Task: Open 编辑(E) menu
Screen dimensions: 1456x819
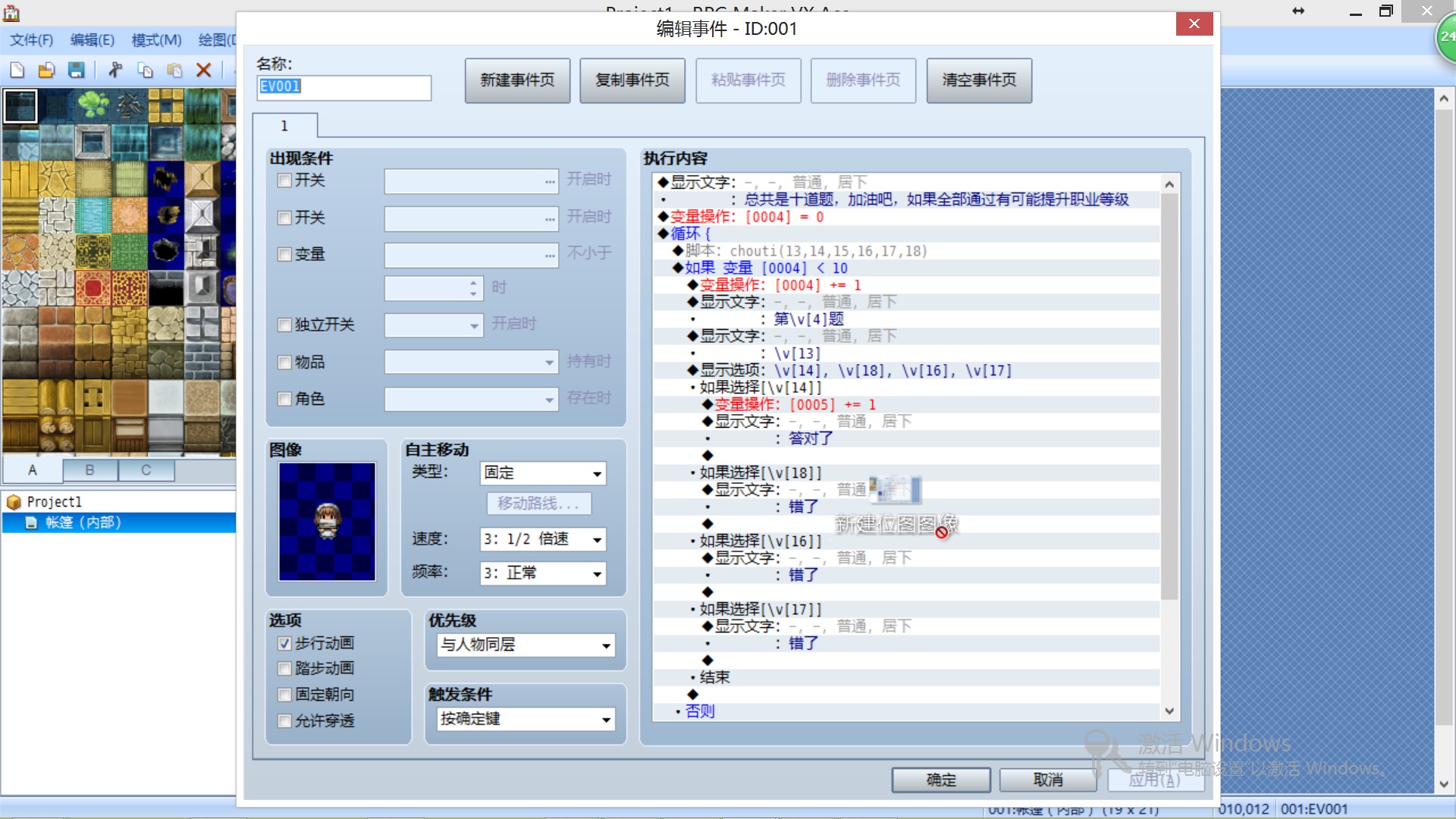Action: pyautogui.click(x=92, y=40)
